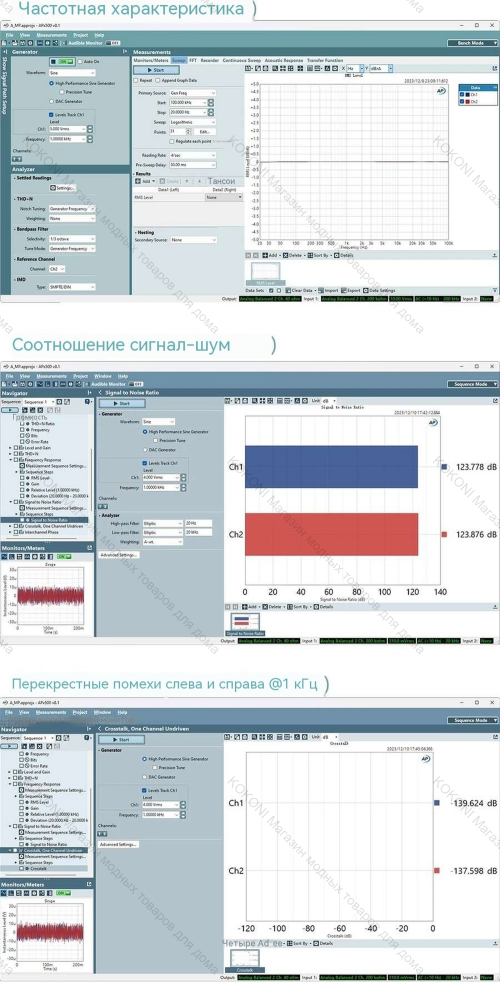Image resolution: width=500 pixels, height=982 pixels.
Task: Open the Waveform Sine dropdown in Bench Mode window
Action: 71,73
